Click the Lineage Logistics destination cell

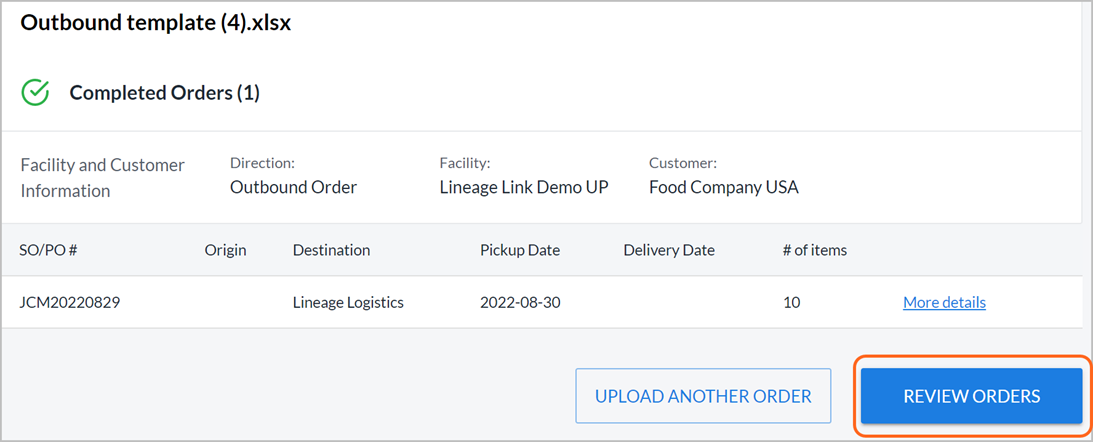tap(348, 303)
